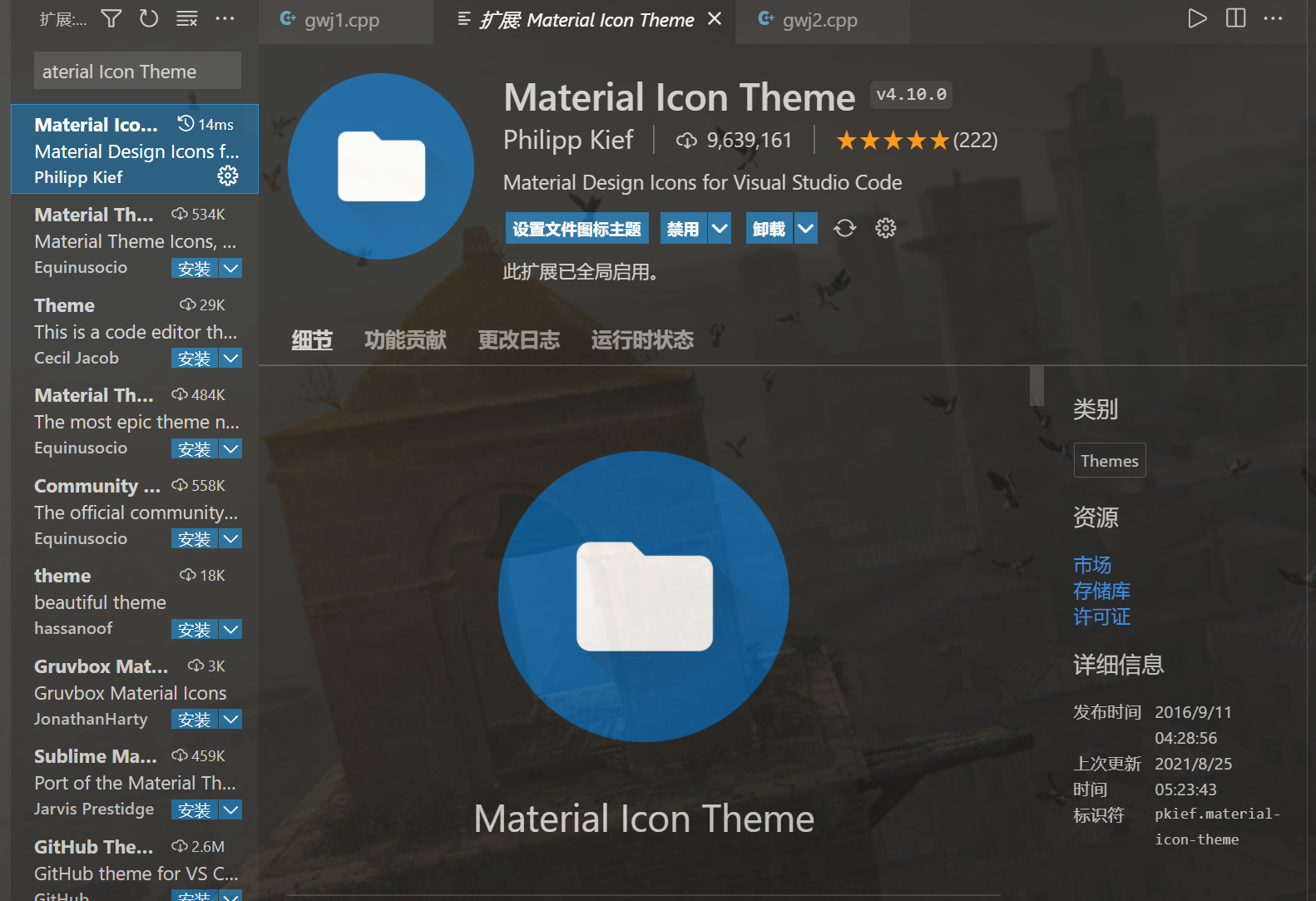The height and width of the screenshot is (901, 1316).
Task: Open the 存储库 repository link
Action: click(1101, 591)
